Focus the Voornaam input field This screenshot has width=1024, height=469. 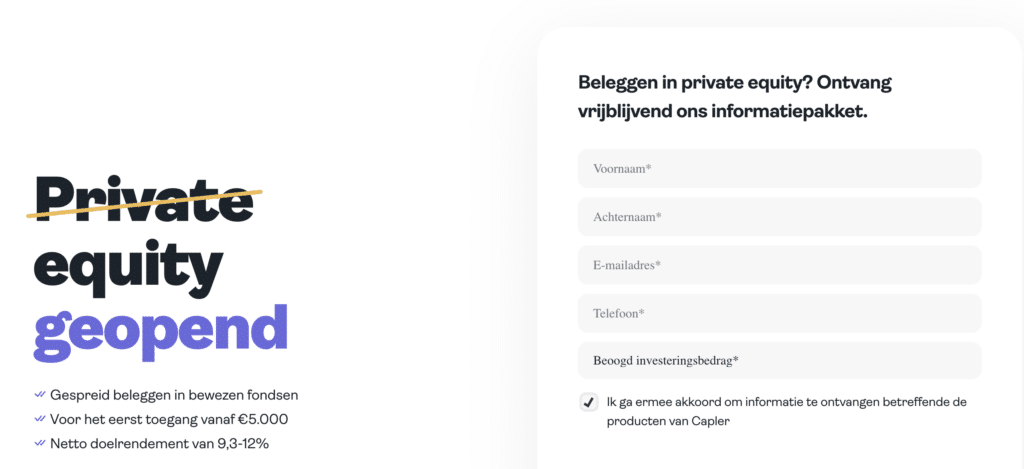[x=779, y=169]
